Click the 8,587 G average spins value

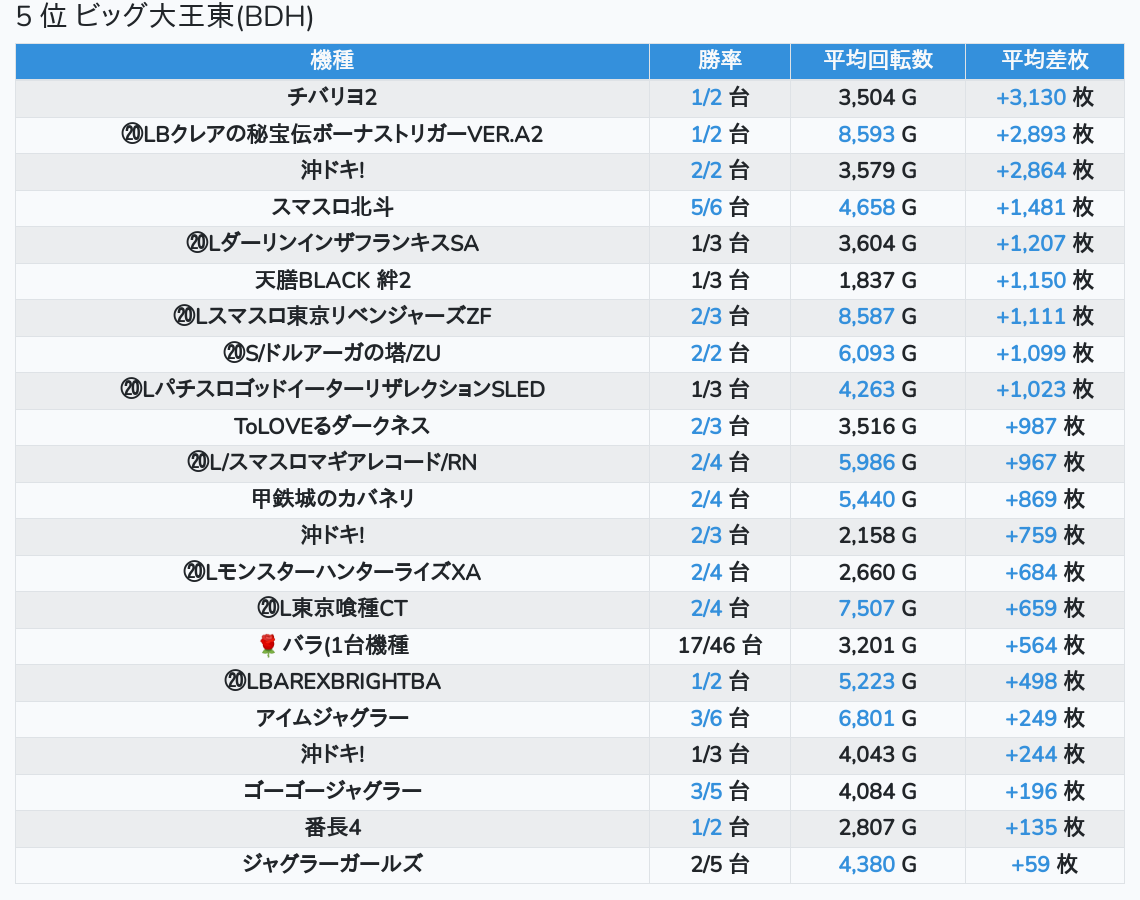point(878,316)
